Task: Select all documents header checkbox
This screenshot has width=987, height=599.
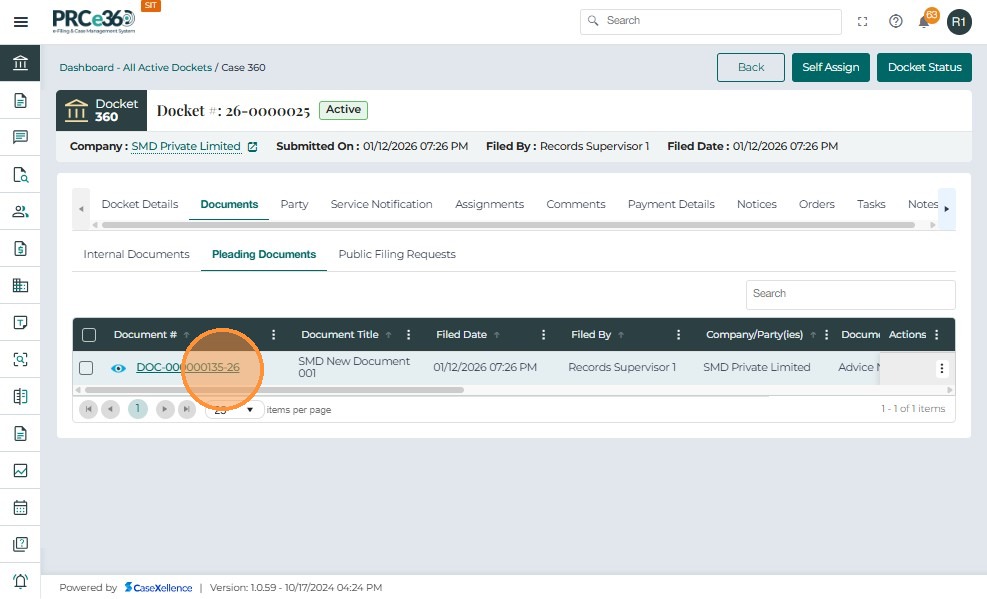Action: (89, 335)
